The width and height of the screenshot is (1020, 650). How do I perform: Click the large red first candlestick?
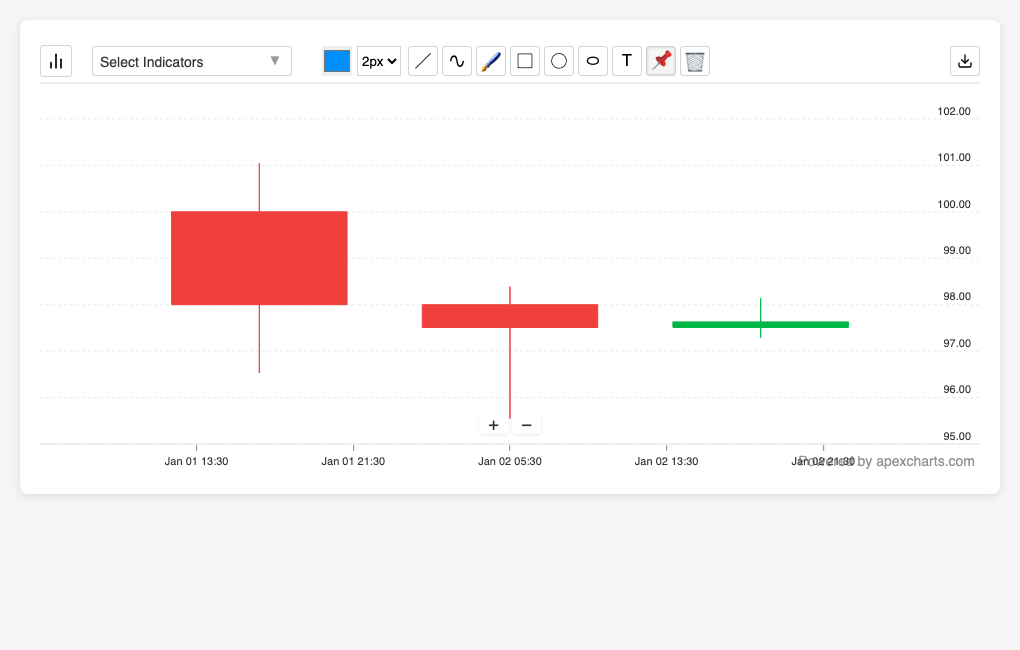point(259,258)
